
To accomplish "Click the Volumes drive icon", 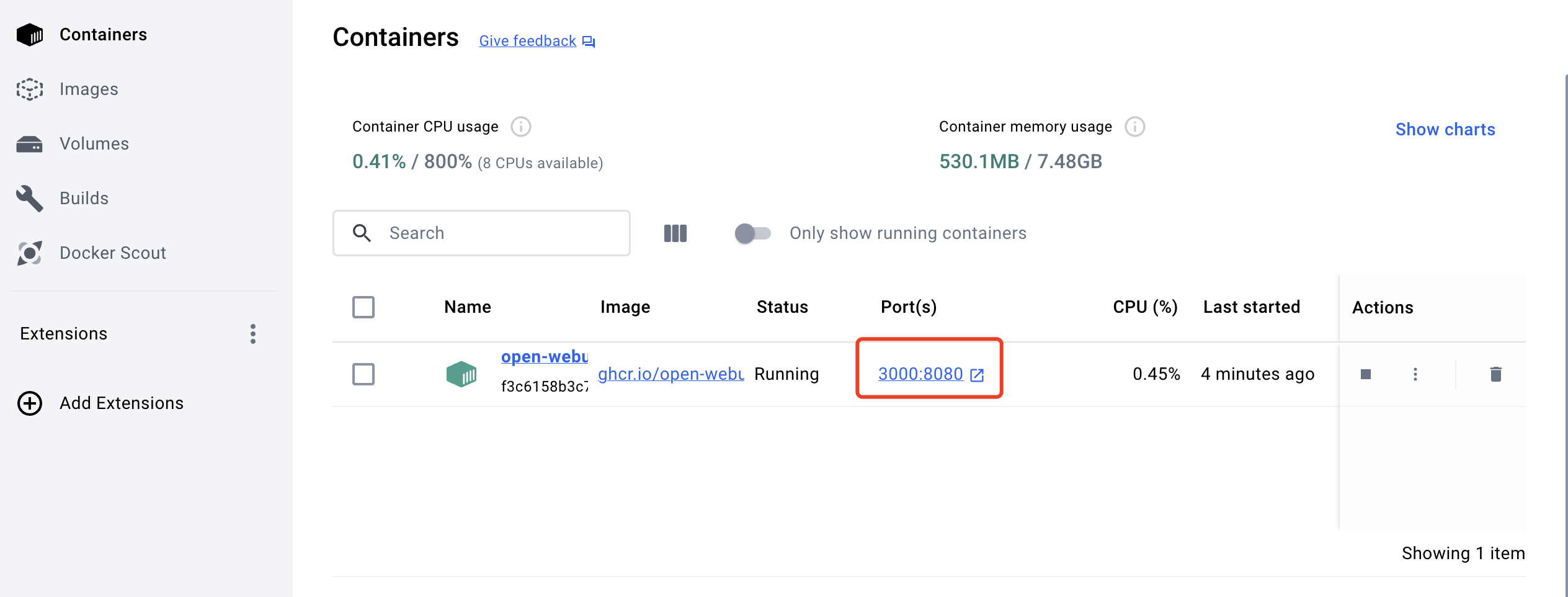I will pos(29,144).
